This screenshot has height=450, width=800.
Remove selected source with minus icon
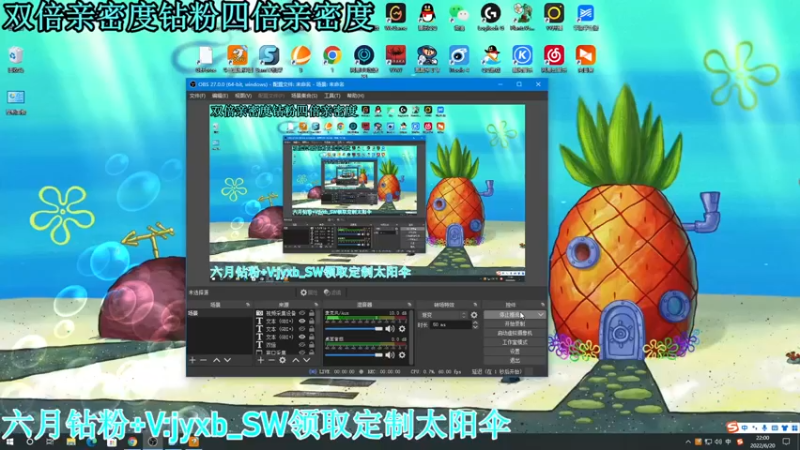tap(271, 360)
